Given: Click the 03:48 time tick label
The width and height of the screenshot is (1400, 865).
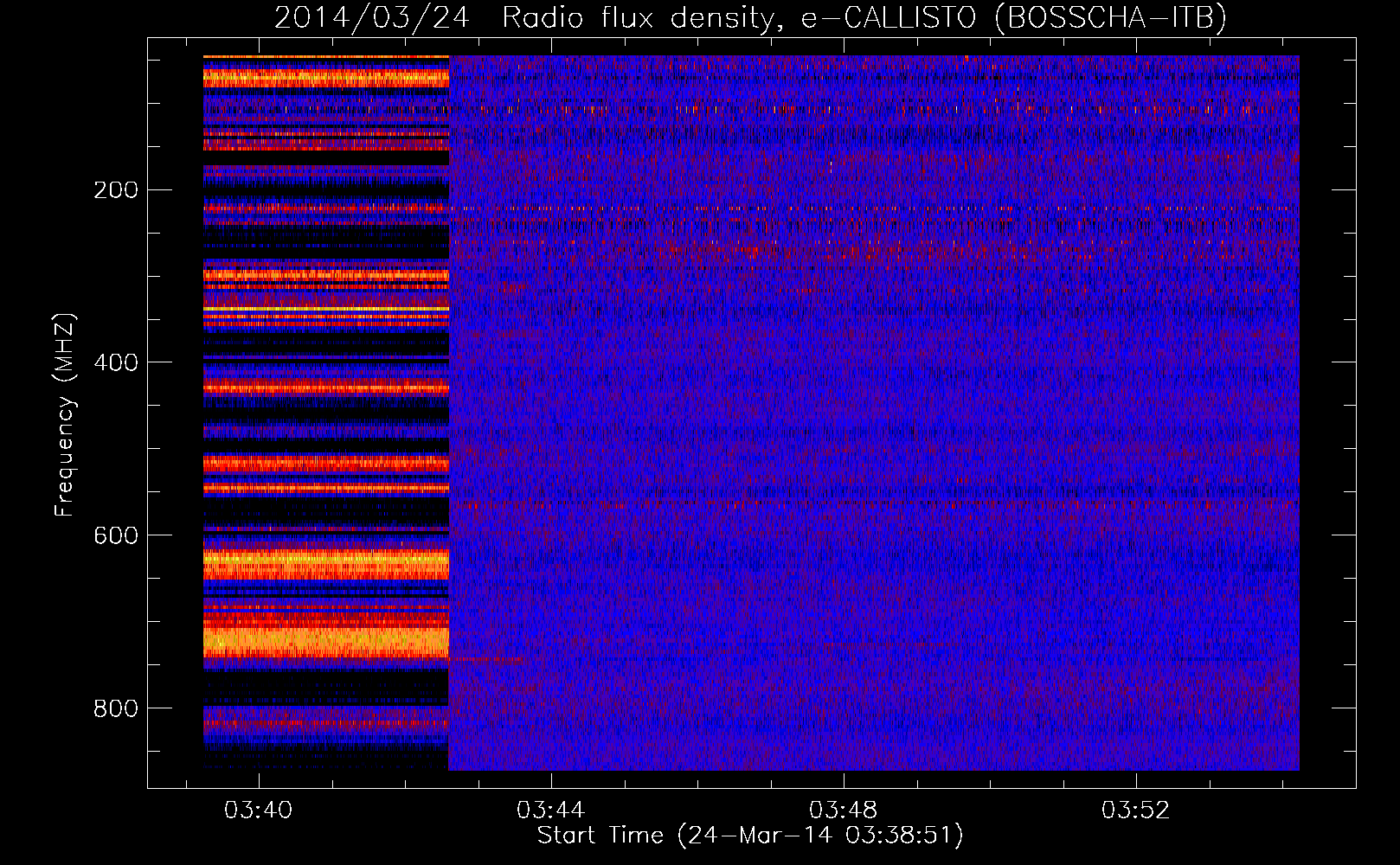Looking at the screenshot, I should [844, 811].
